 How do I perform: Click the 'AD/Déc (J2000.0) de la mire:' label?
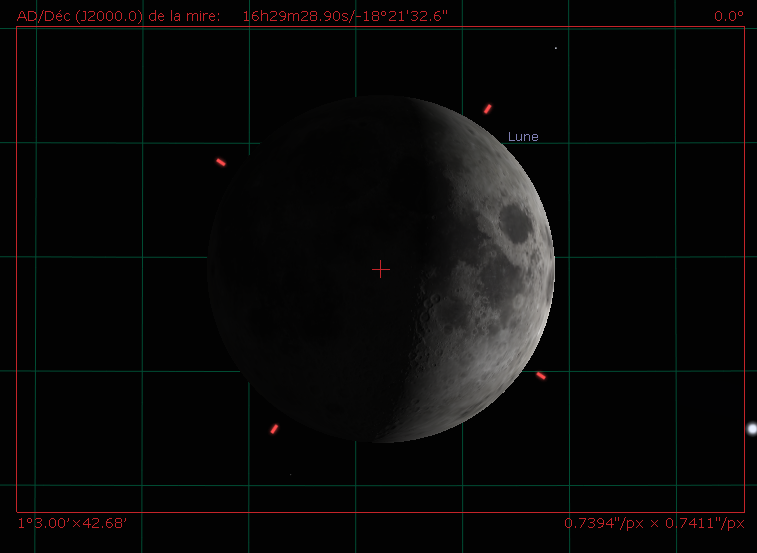coord(118,16)
